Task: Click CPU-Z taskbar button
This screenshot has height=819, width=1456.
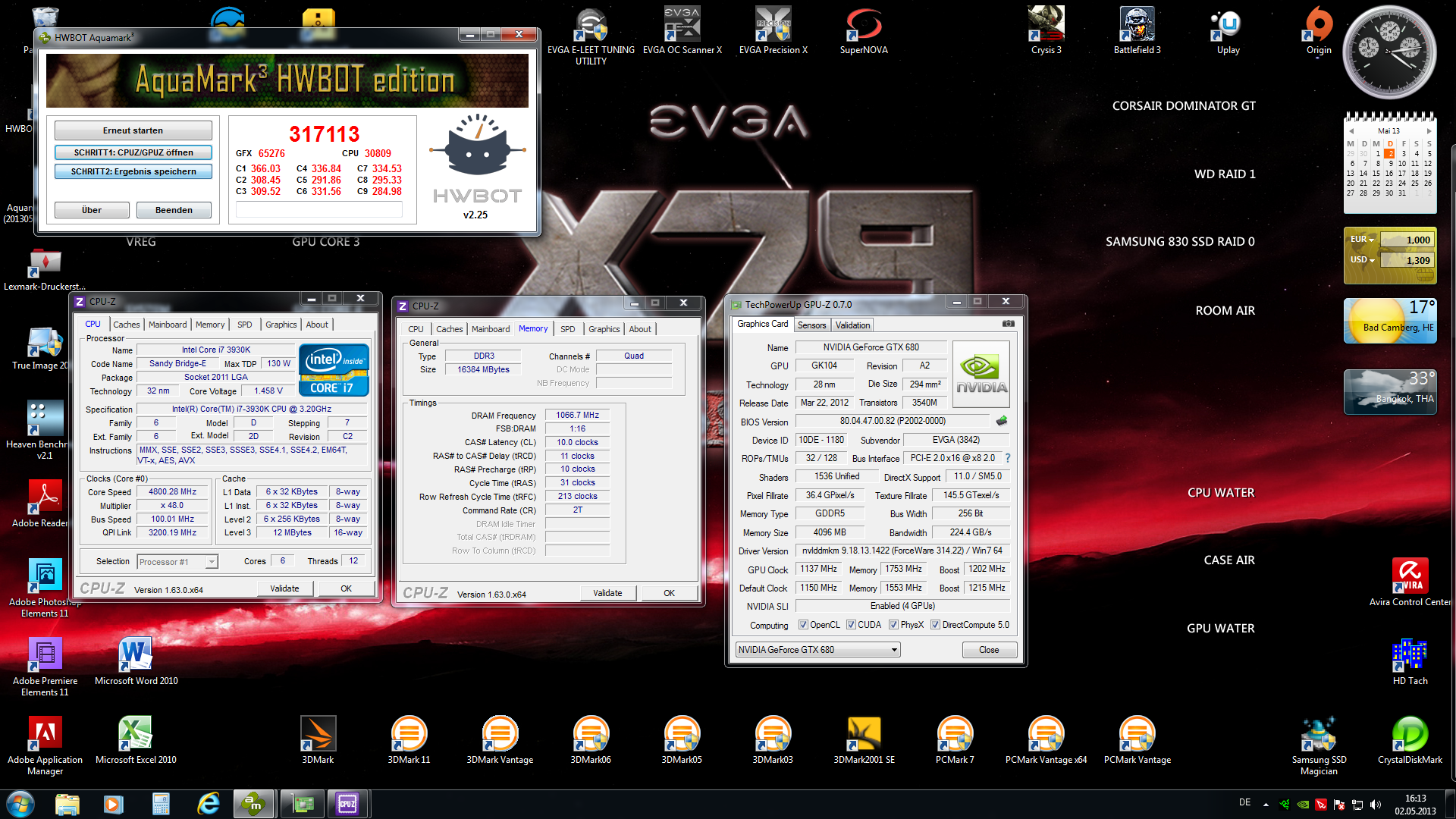Action: tap(347, 804)
